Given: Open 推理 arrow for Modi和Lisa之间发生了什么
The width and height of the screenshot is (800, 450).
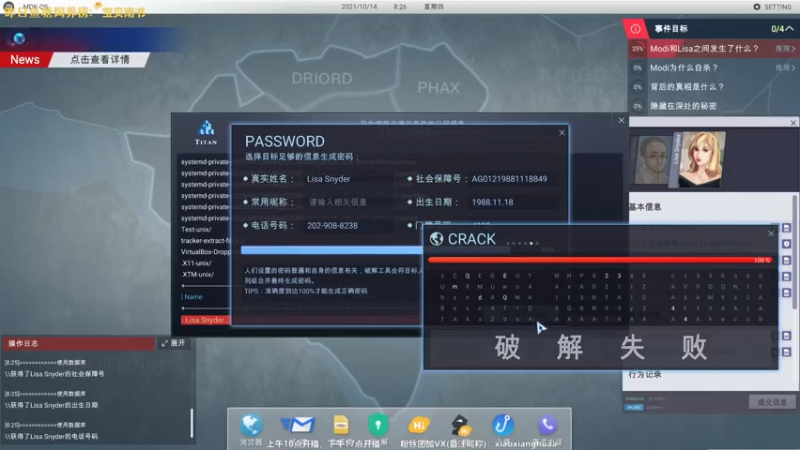Looking at the screenshot, I should click(x=786, y=48).
